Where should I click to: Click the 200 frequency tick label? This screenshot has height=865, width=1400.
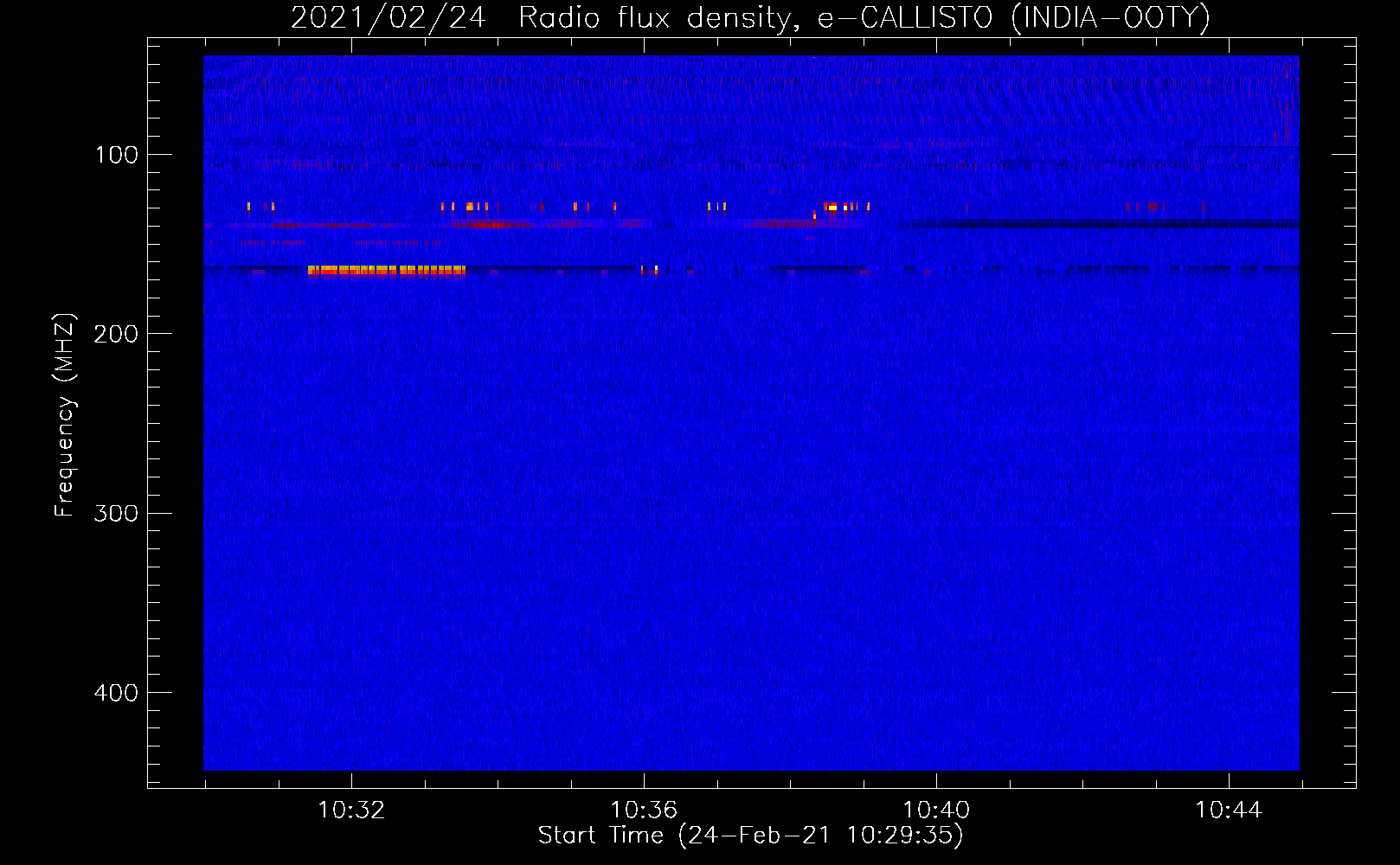coord(116,334)
